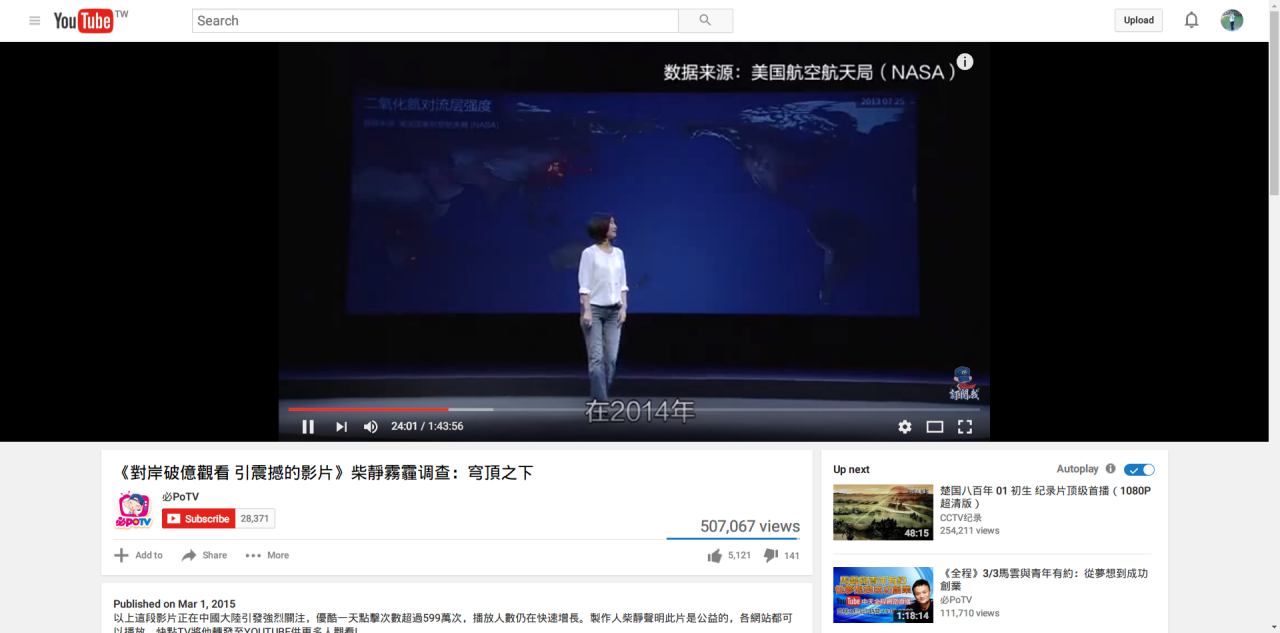Open title 楚国八百年 01 初生 纪录片
1280x633 pixels.
pos(1045,497)
